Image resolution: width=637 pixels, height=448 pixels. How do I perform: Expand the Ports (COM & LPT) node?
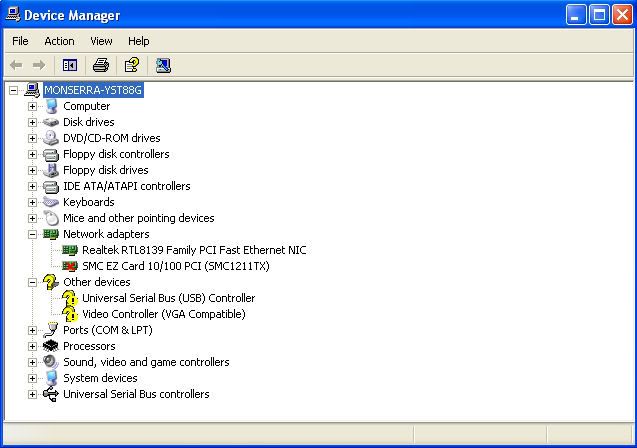(32, 330)
